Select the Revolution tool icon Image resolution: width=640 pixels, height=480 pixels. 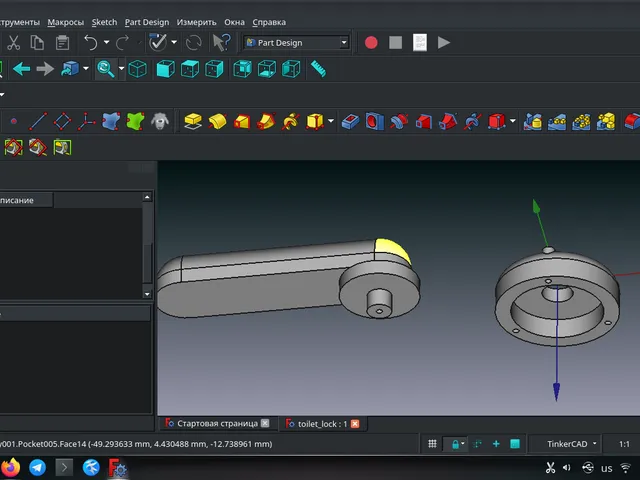pyautogui.click(x=217, y=121)
